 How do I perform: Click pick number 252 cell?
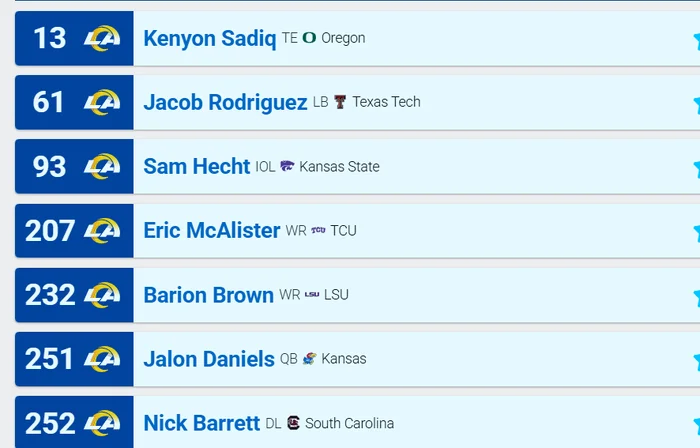pyautogui.click(x=50, y=423)
